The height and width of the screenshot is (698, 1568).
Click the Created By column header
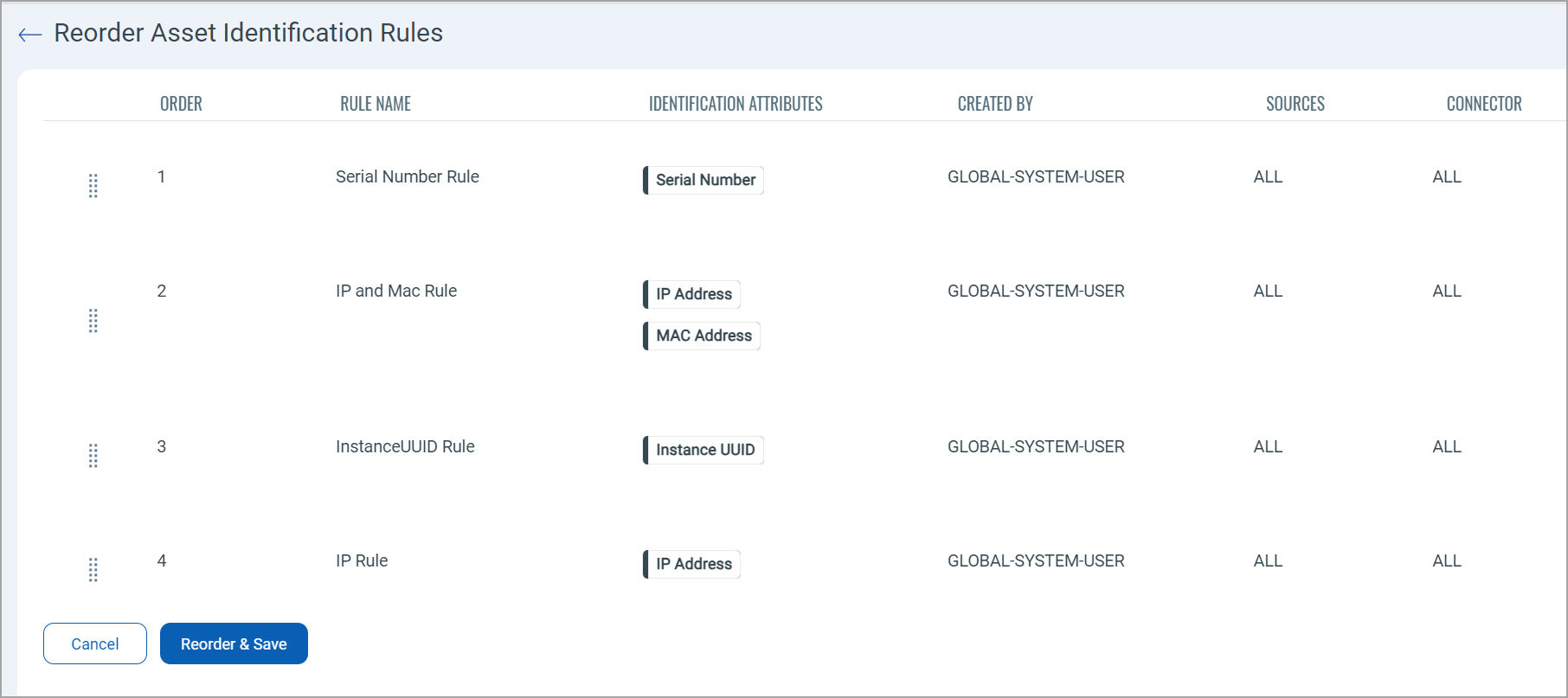995,104
